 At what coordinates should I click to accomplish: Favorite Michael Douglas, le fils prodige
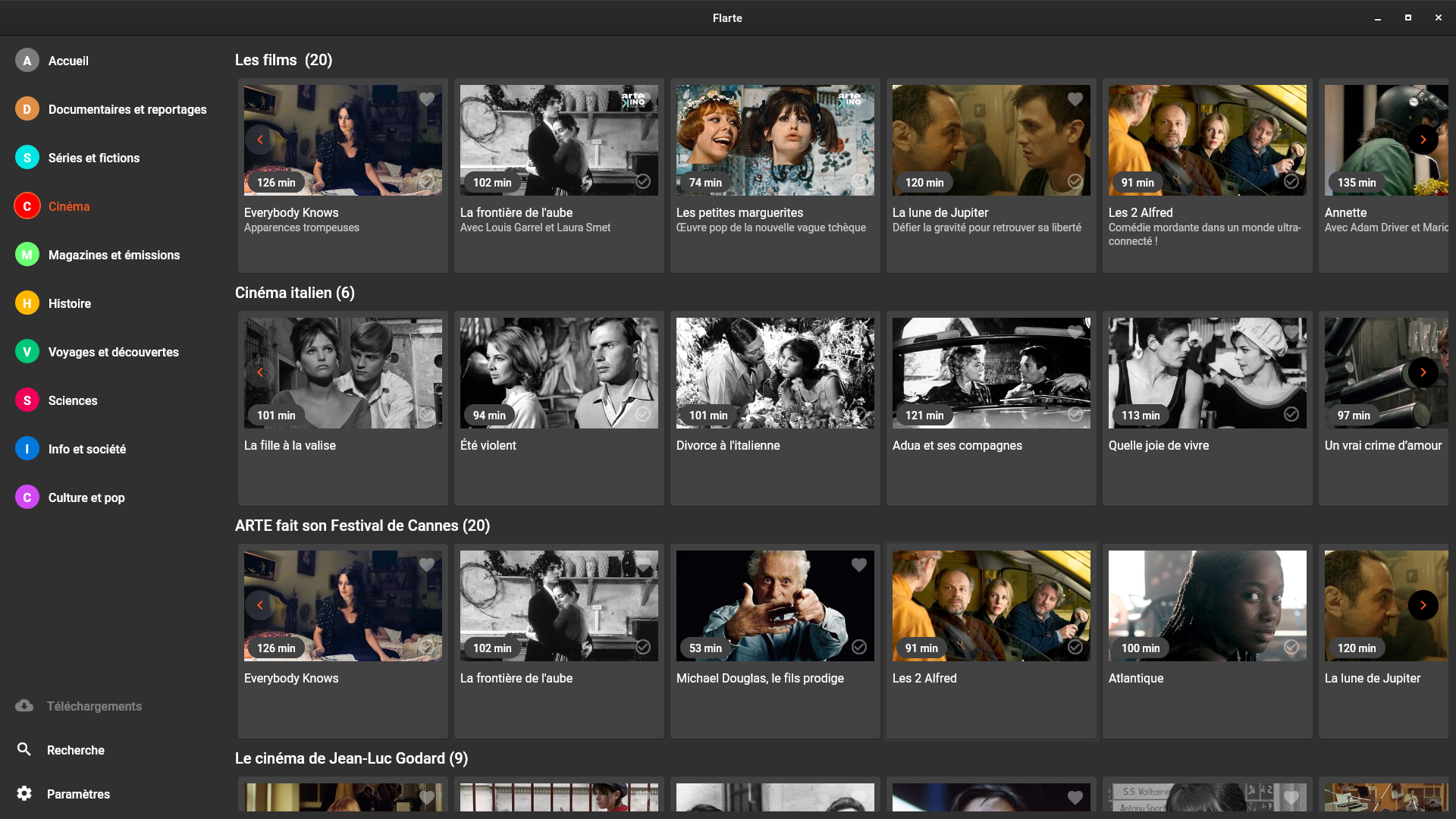859,565
